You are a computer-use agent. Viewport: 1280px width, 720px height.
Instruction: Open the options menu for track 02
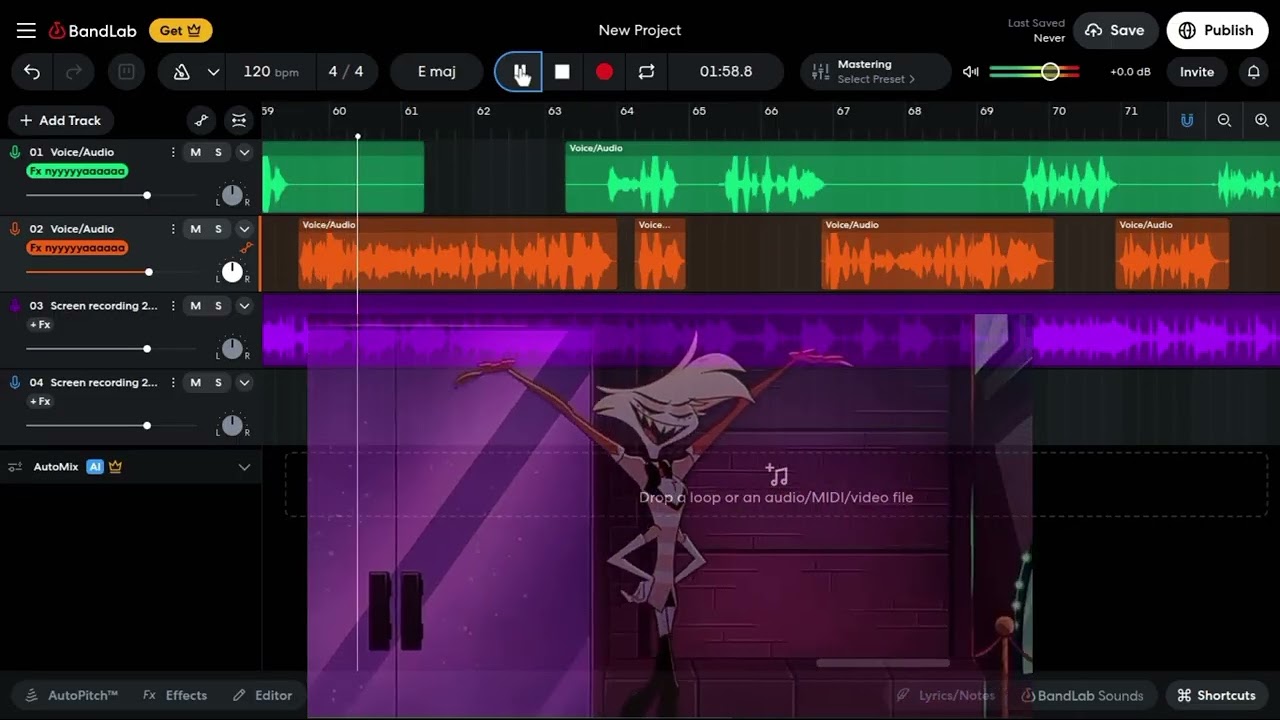coord(173,229)
